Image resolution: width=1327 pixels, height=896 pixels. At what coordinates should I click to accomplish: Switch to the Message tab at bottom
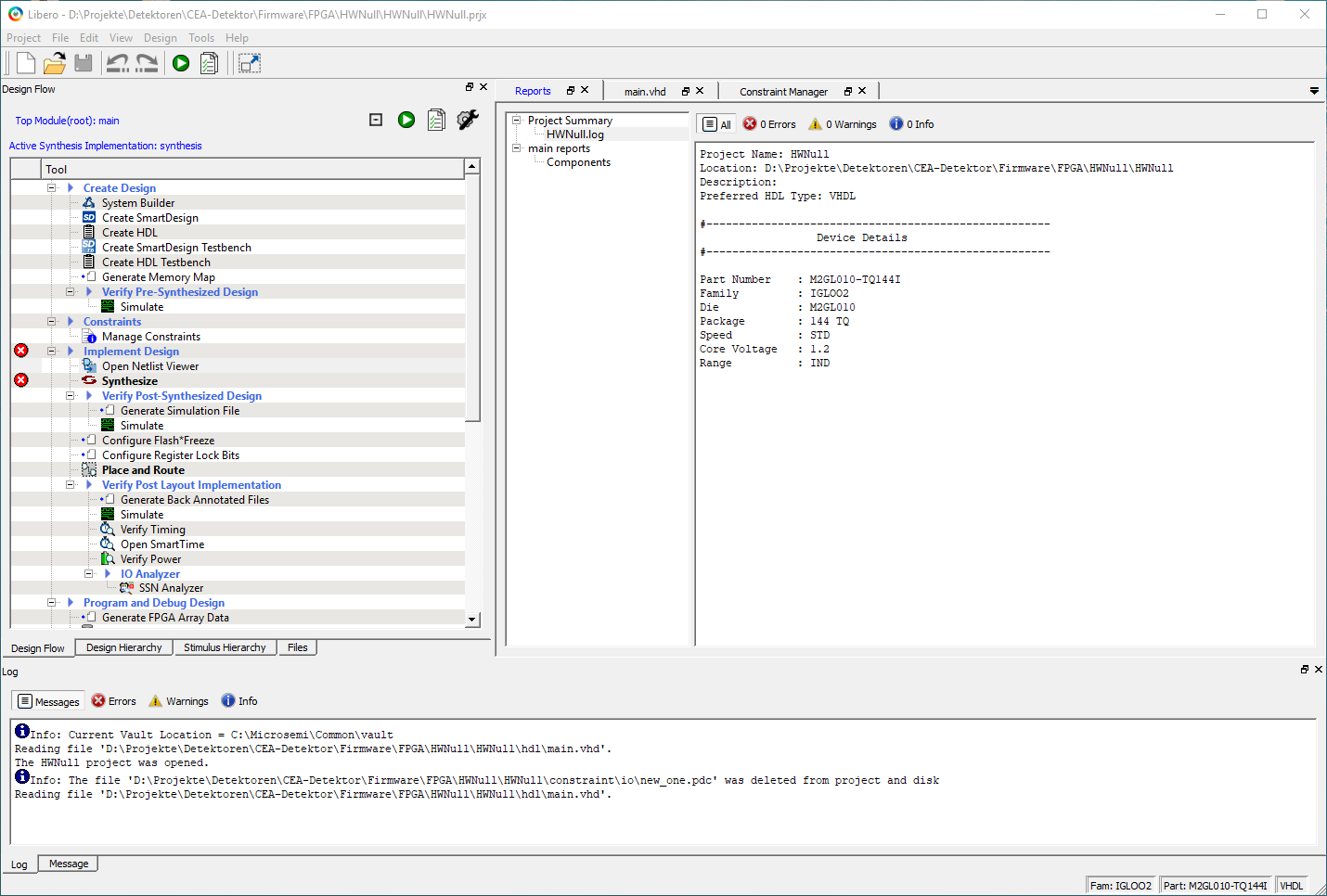[69, 864]
